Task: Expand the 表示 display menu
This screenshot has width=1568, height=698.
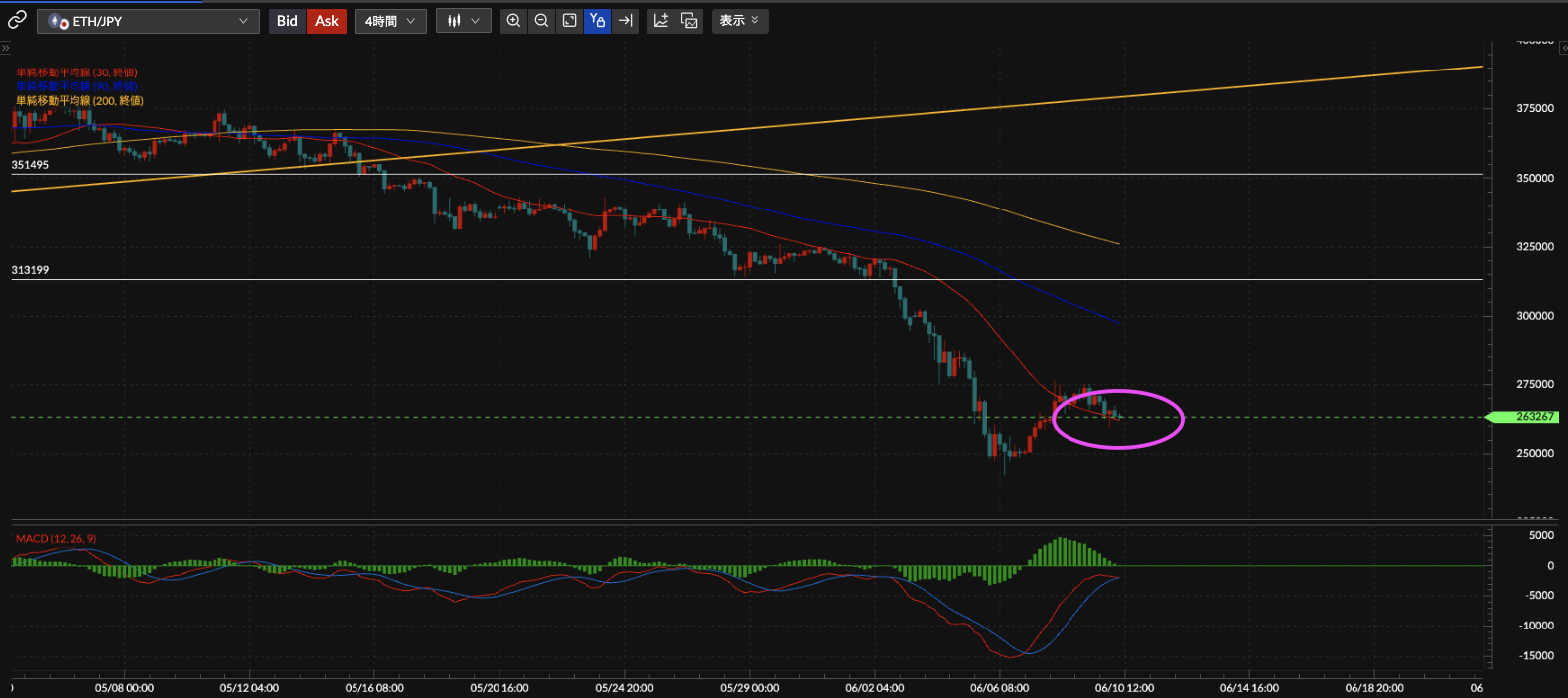Action: (740, 21)
